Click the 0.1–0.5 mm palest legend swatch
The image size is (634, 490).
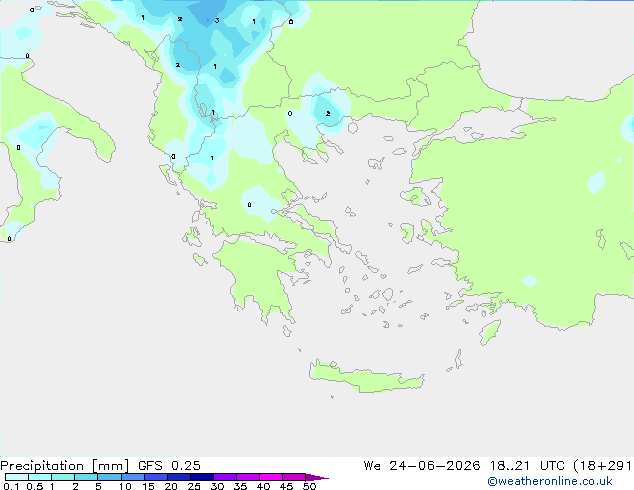tap(17, 477)
